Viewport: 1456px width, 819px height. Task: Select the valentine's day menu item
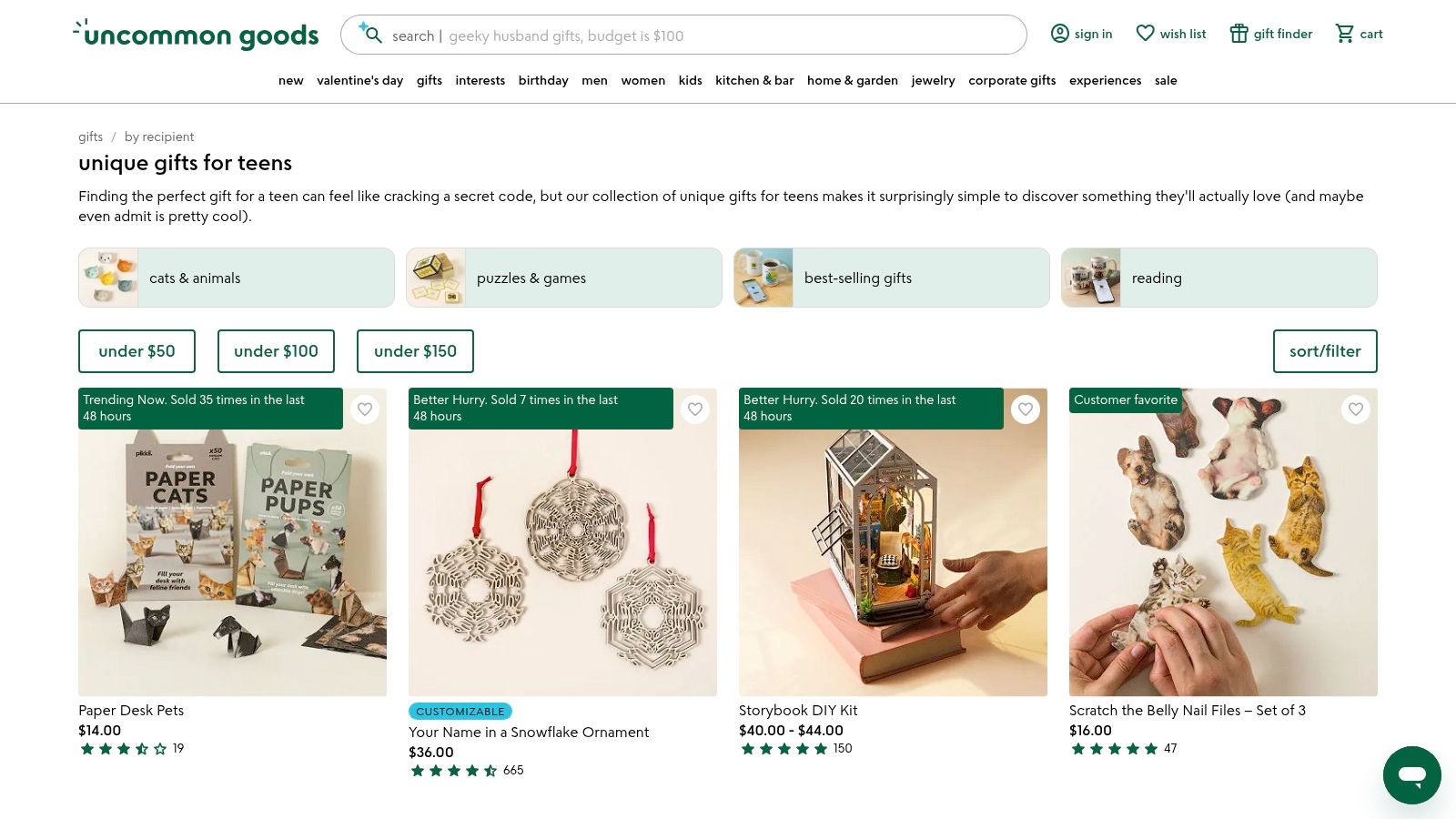[360, 80]
